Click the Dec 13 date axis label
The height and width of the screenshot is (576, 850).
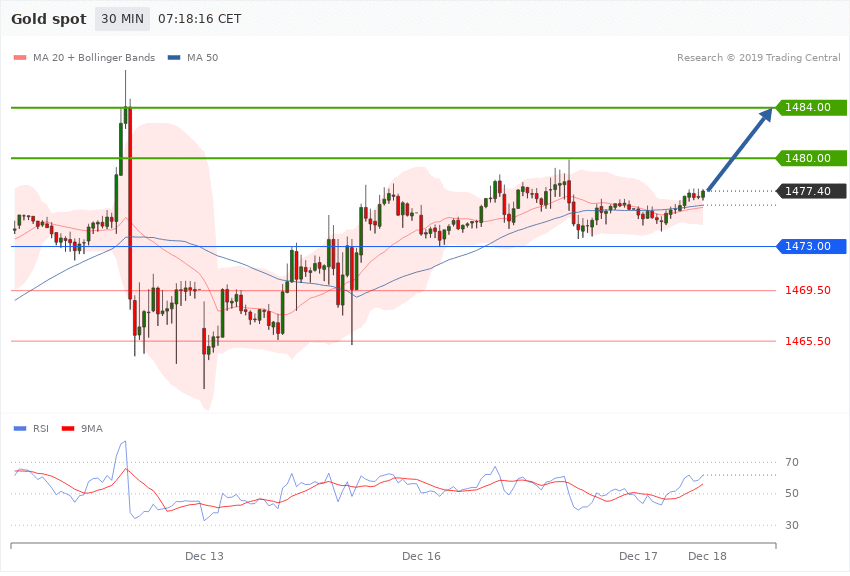(x=204, y=556)
